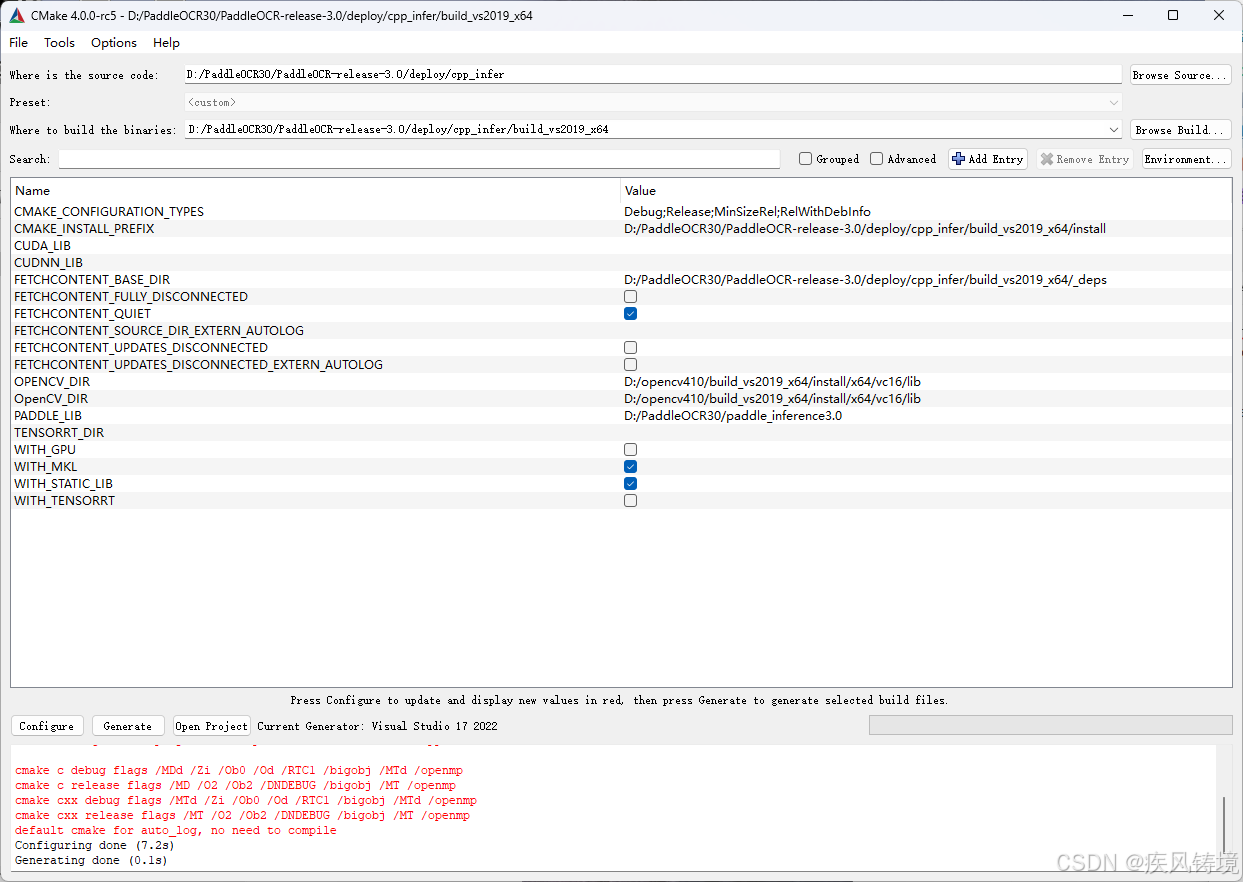Click the blue plus Add Entry icon

(x=958, y=159)
